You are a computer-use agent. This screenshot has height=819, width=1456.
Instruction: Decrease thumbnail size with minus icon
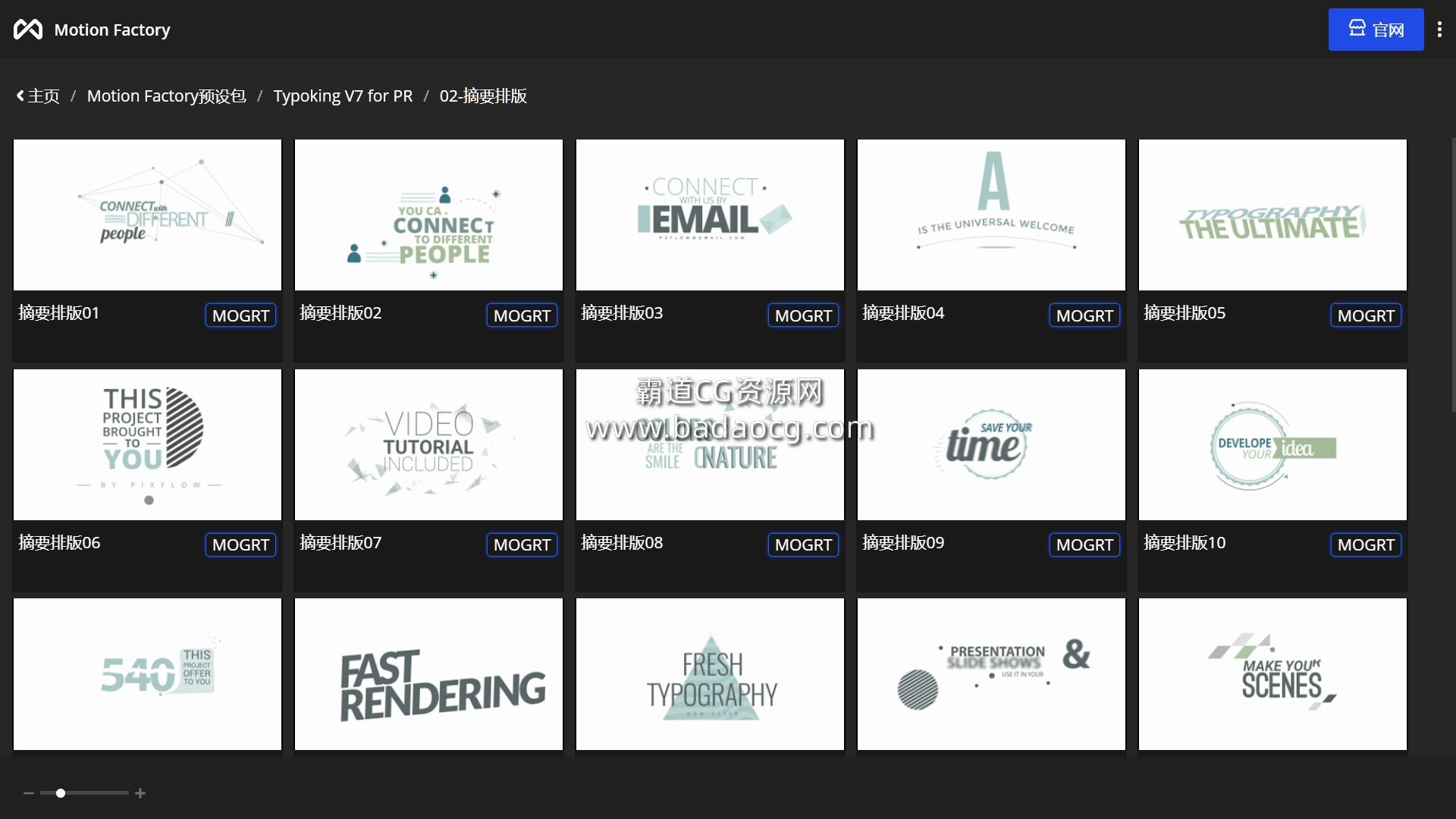(29, 793)
